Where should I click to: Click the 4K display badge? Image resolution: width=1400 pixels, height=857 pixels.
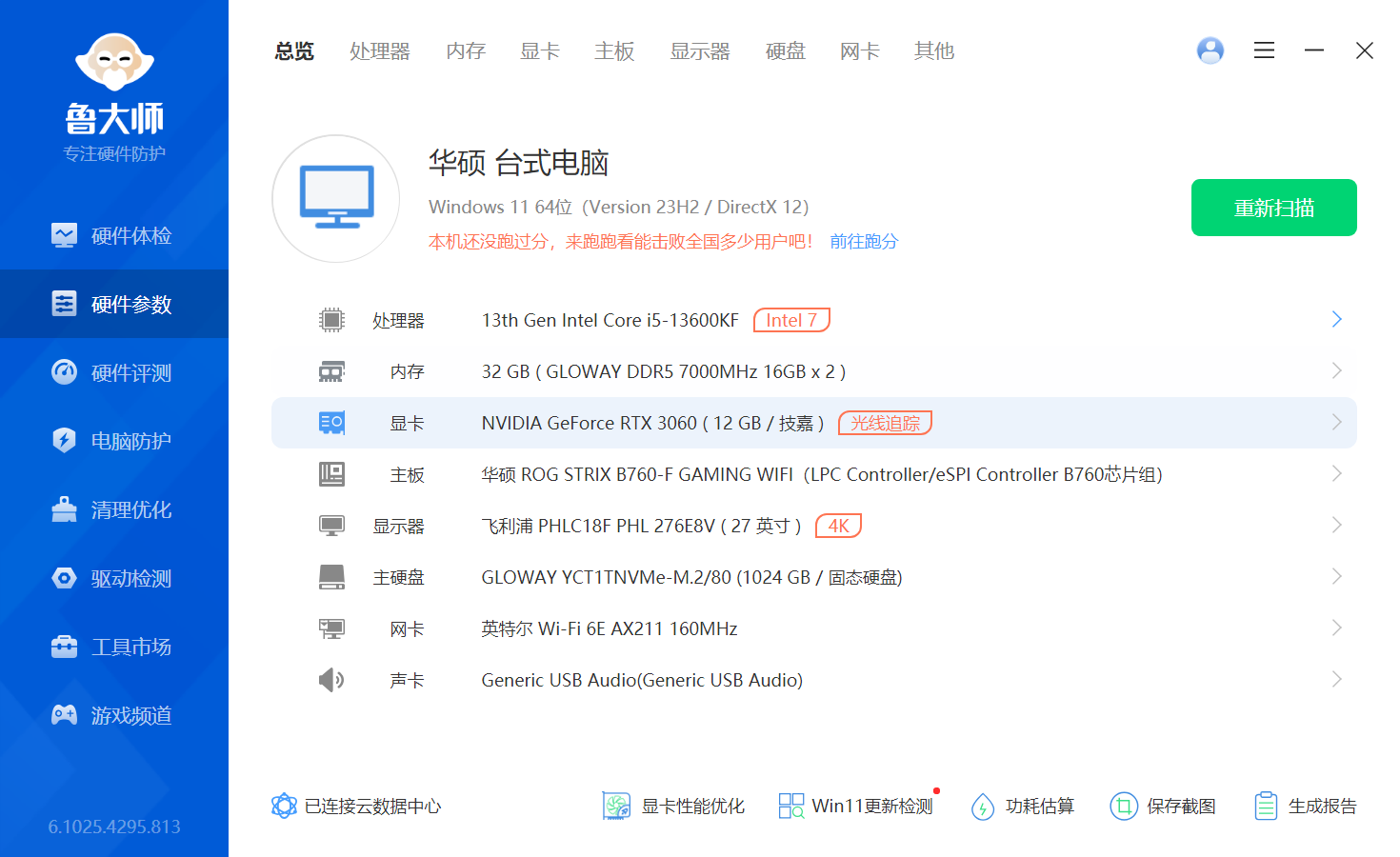tap(839, 526)
